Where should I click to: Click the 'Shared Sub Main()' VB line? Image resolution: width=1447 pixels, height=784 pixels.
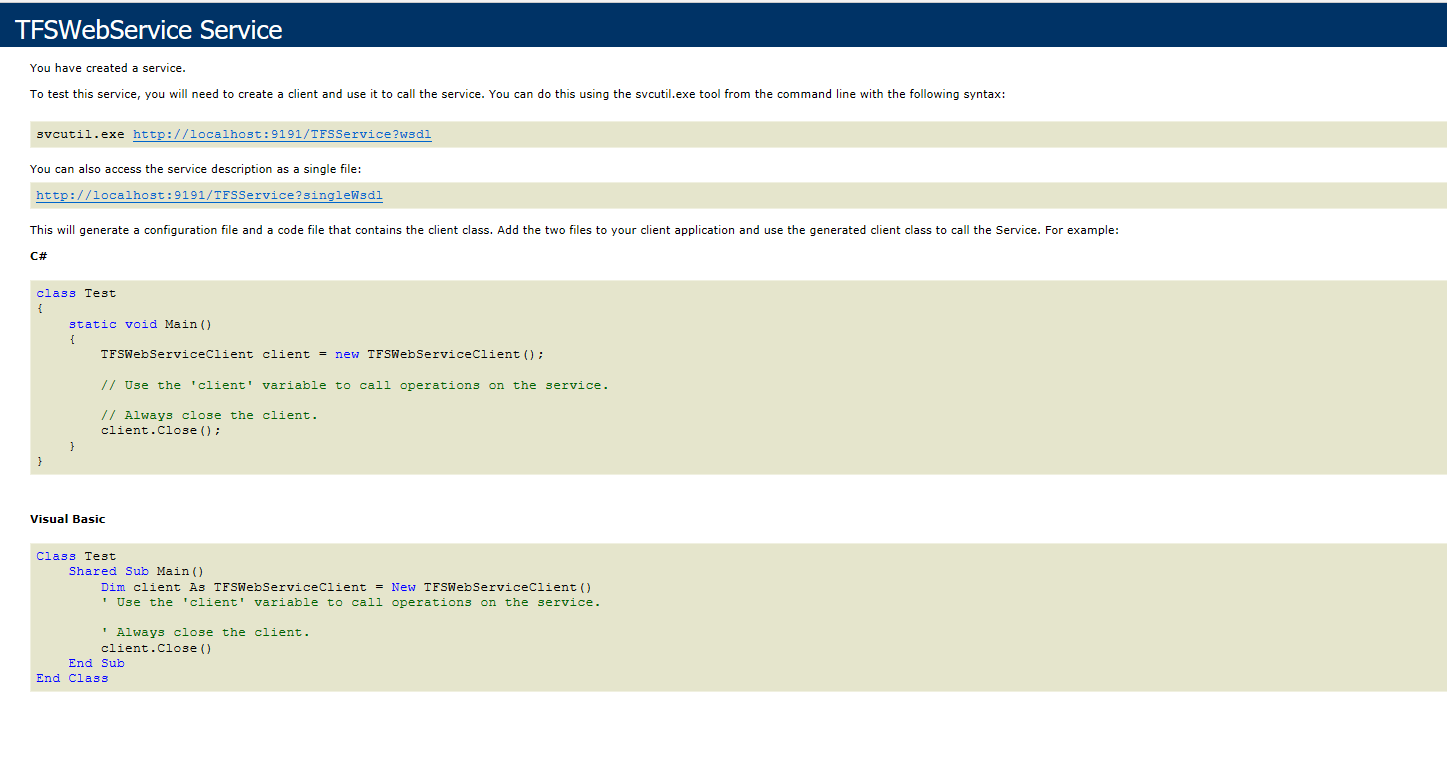pos(136,571)
